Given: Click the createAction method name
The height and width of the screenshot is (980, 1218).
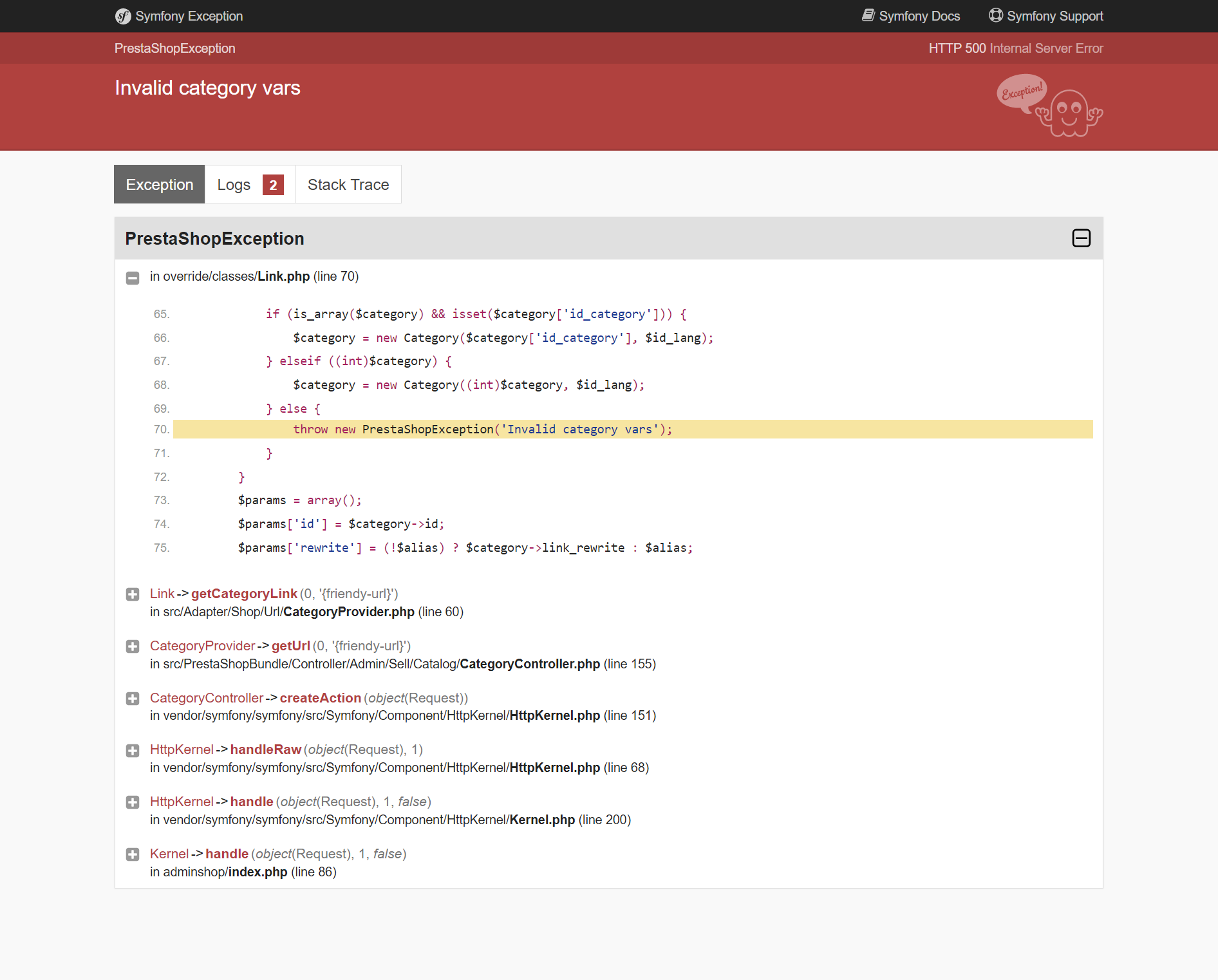Looking at the screenshot, I should pyautogui.click(x=321, y=698).
